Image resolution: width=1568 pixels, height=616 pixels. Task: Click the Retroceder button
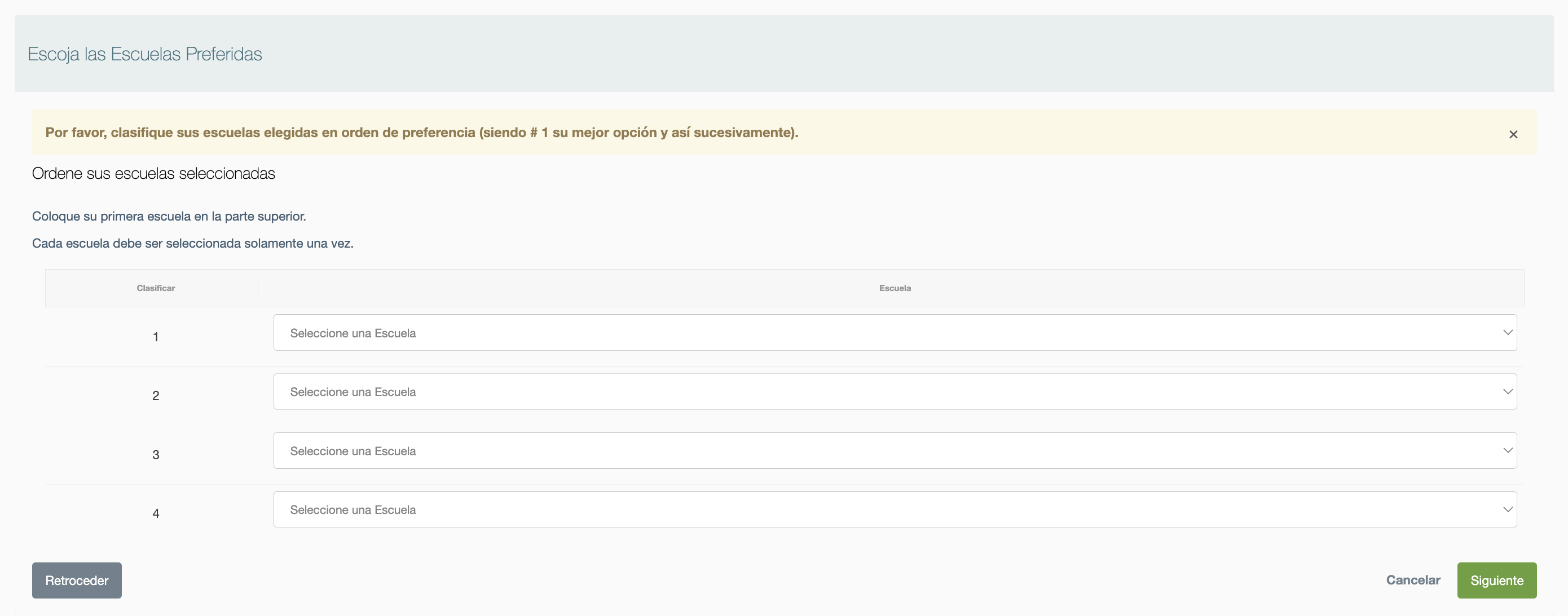(x=77, y=580)
